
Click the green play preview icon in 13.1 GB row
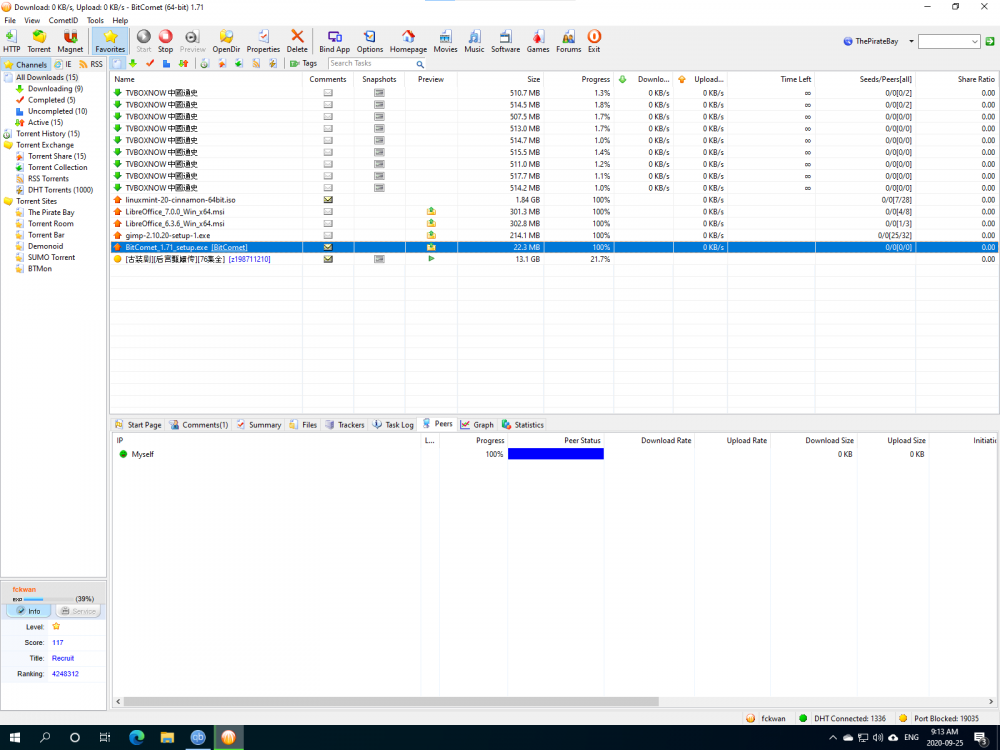tap(431, 259)
